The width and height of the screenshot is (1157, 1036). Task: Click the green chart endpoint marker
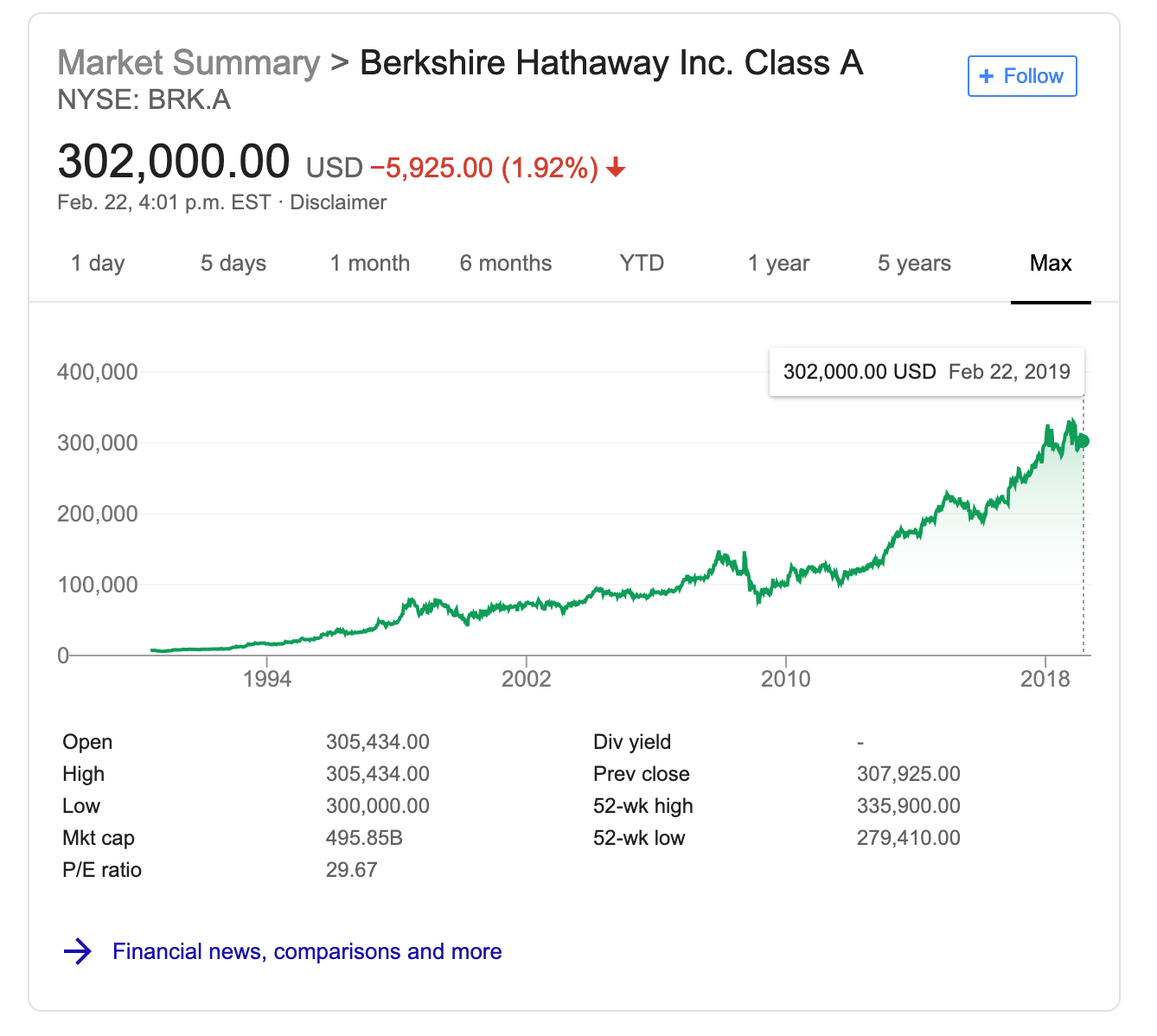1083,441
